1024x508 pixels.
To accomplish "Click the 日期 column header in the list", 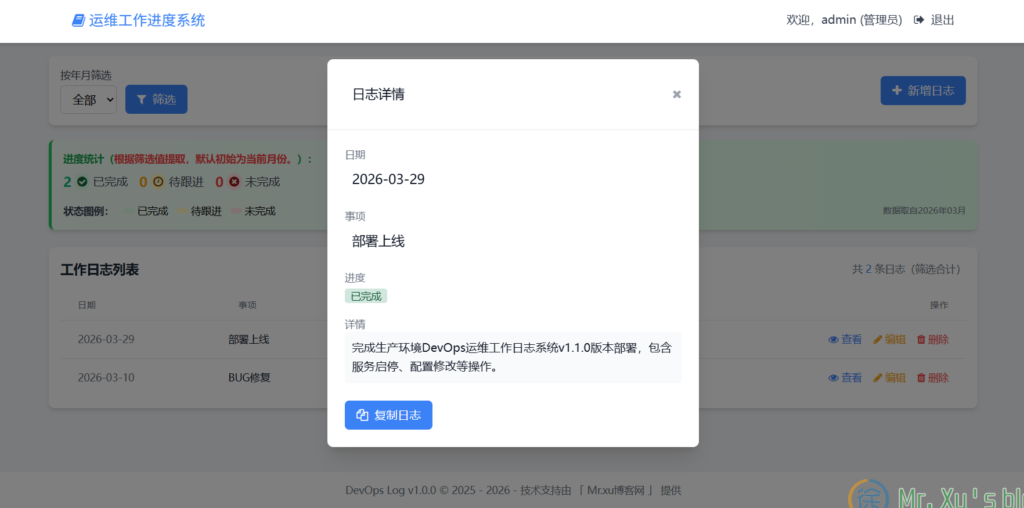I will point(87,305).
